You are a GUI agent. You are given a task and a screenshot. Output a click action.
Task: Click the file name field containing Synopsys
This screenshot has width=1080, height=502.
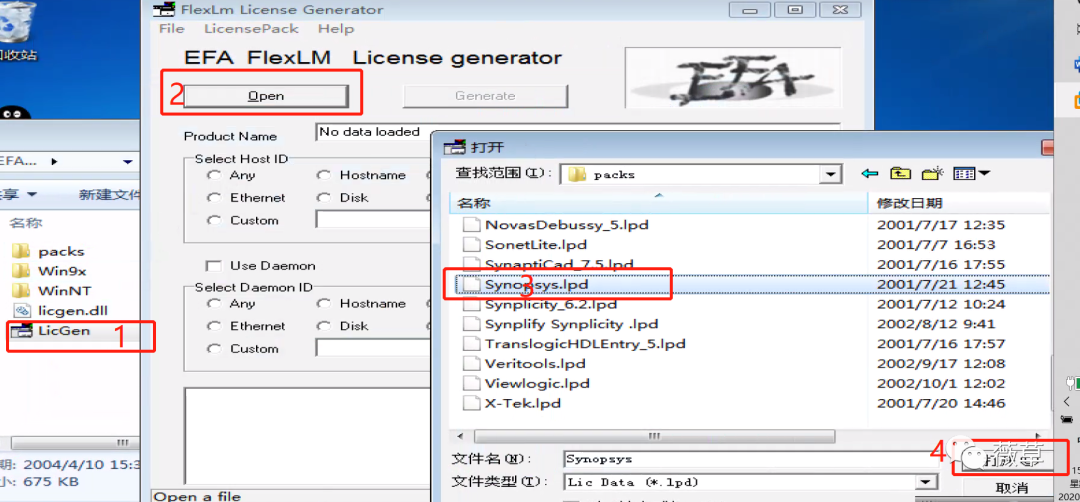pyautogui.click(x=751, y=459)
